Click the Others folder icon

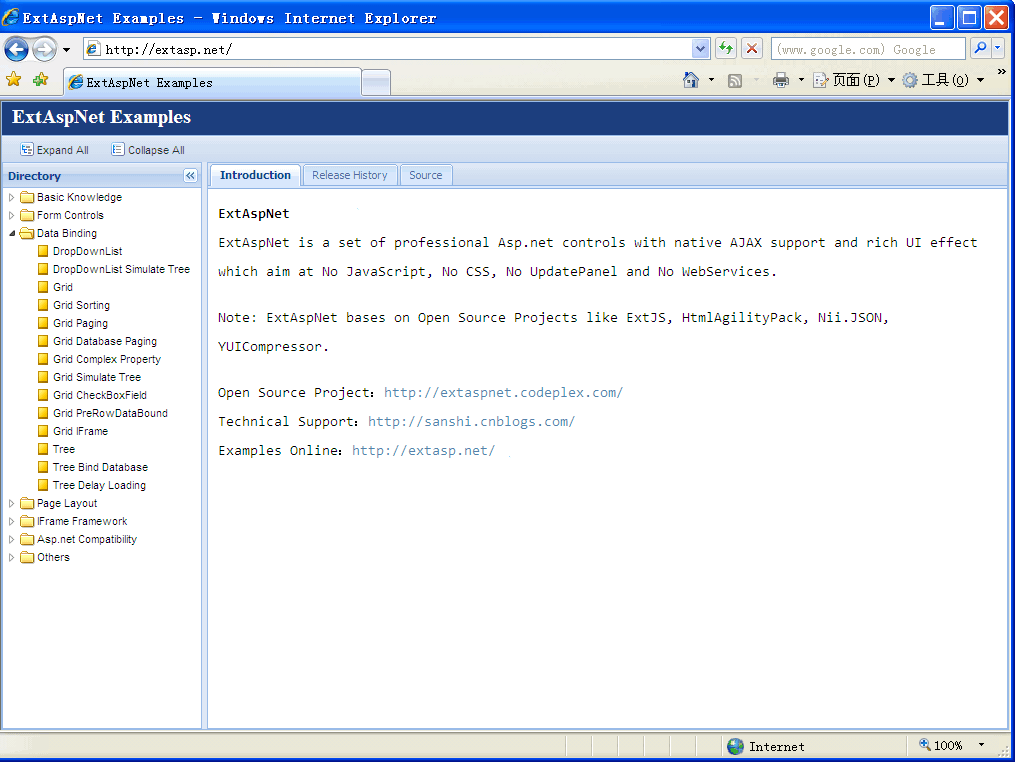(27, 557)
